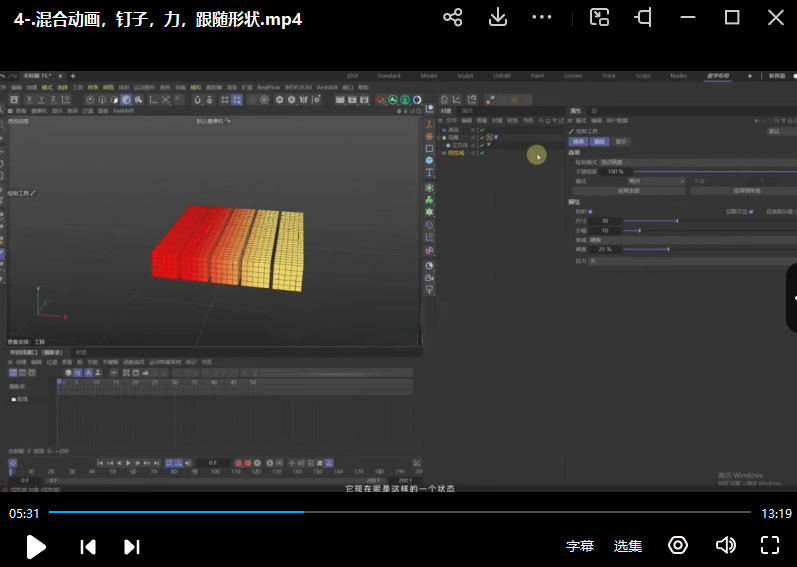
Task: Open player settings hexagon icon
Action: [678, 545]
